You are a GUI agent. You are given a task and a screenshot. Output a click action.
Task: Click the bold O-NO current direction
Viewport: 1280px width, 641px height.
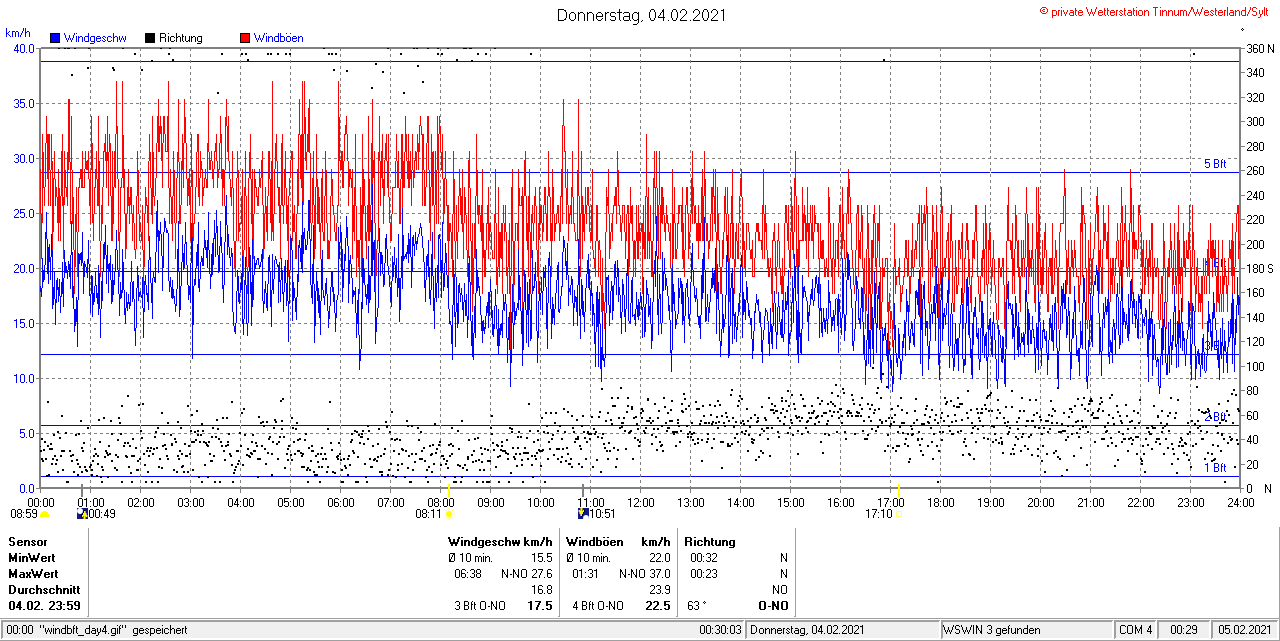(x=773, y=606)
